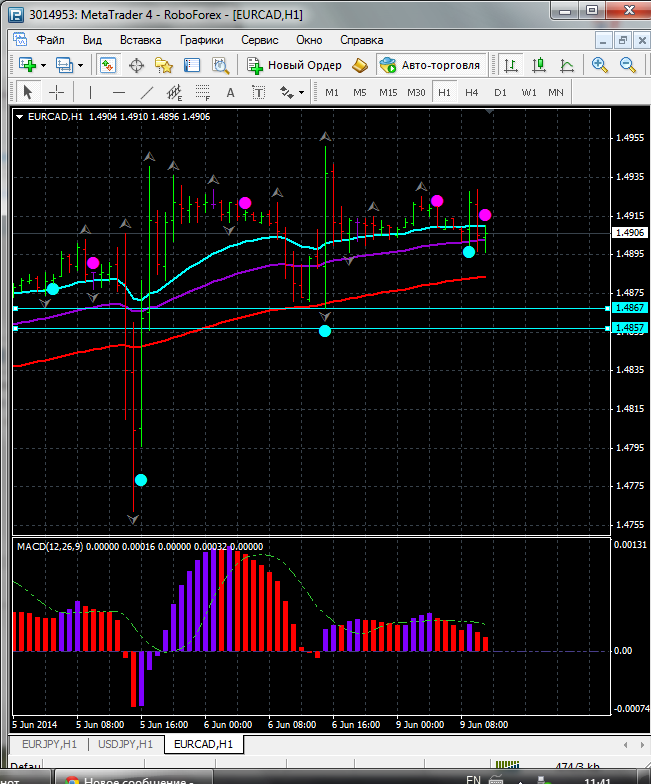
Task: Switch chart to candlestick mode
Action: (539, 65)
